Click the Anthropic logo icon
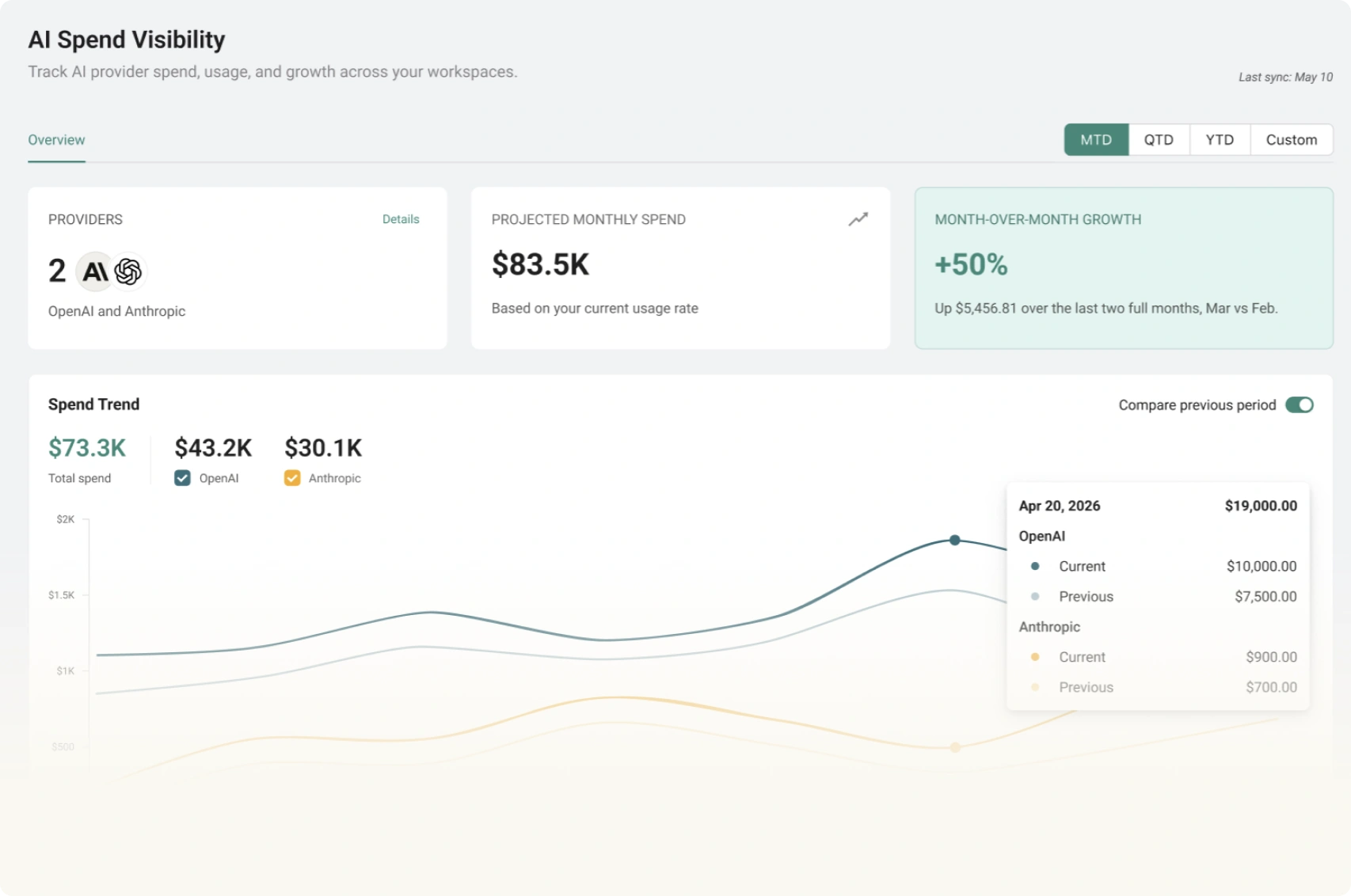 point(95,271)
